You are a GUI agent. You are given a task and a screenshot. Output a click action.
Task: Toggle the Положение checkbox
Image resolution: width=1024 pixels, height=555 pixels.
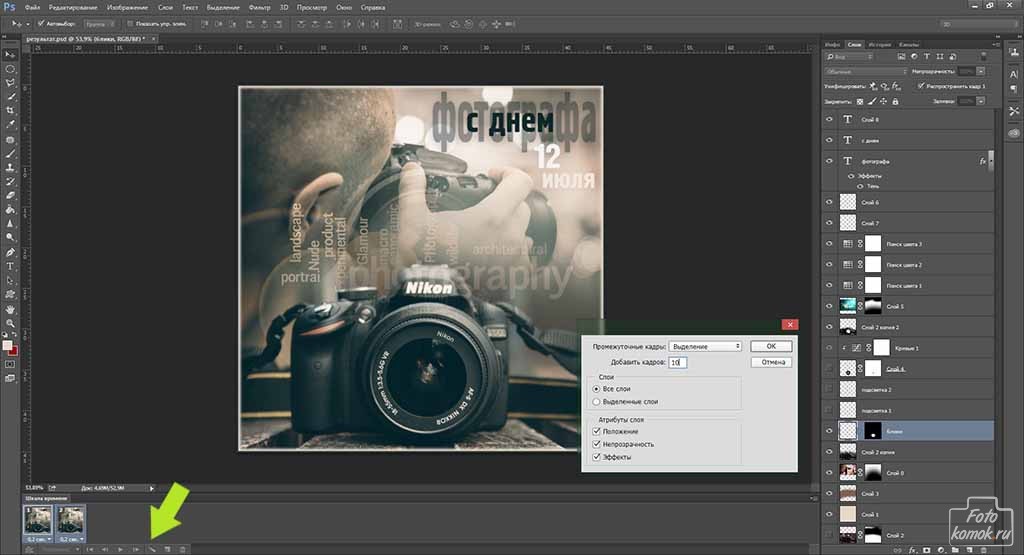coord(596,432)
